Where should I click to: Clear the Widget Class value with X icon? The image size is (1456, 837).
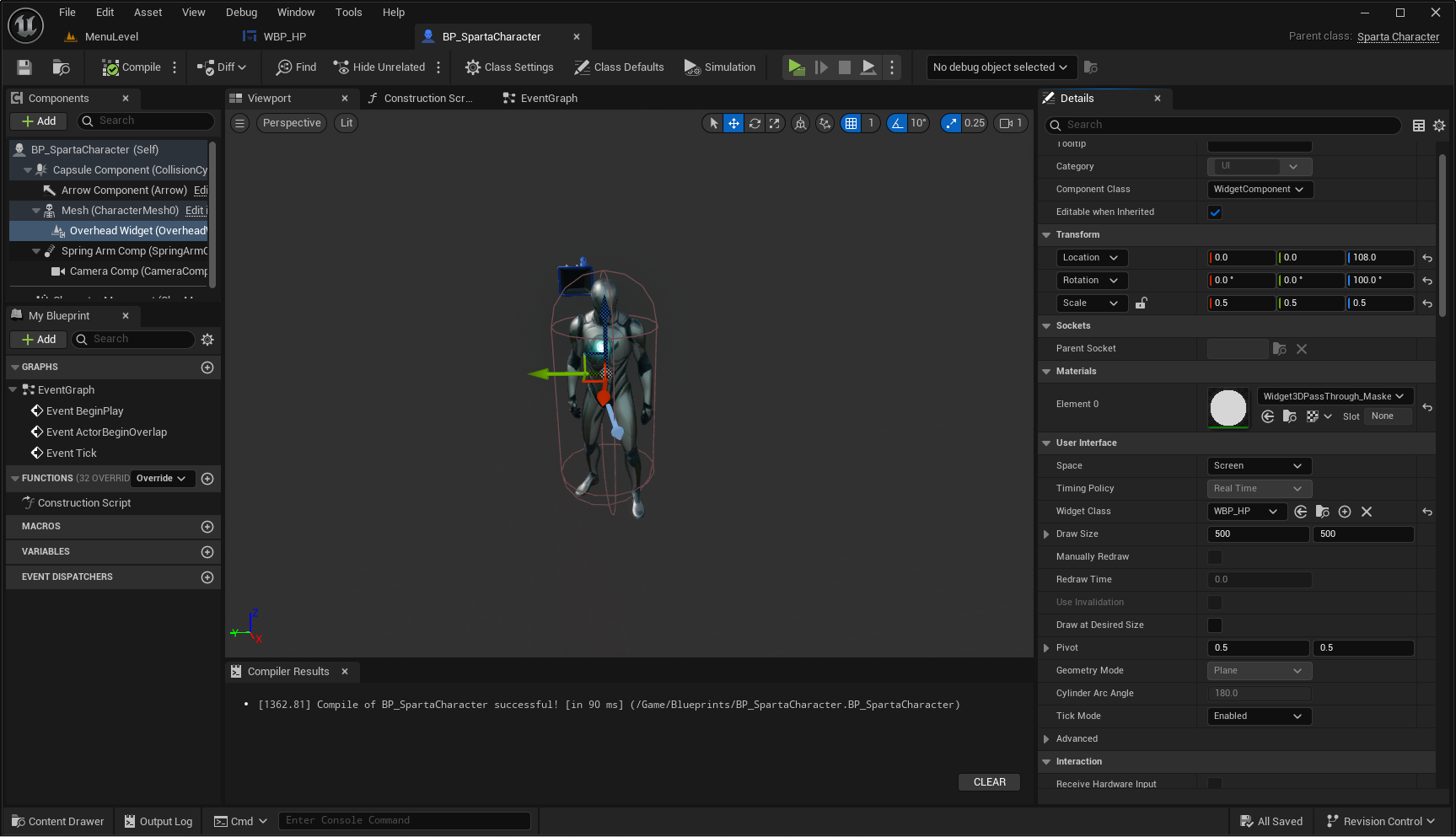point(1367,512)
